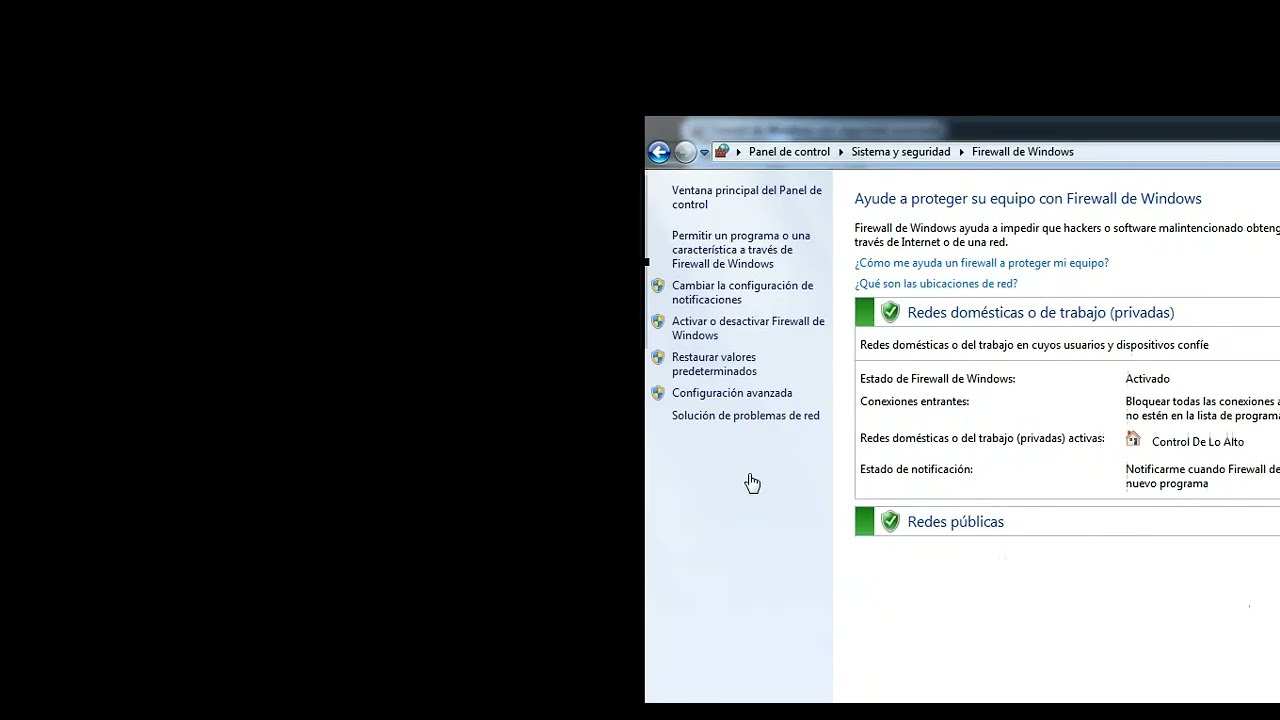
Task: Click Conexiones entrantes label
Action: point(914,402)
